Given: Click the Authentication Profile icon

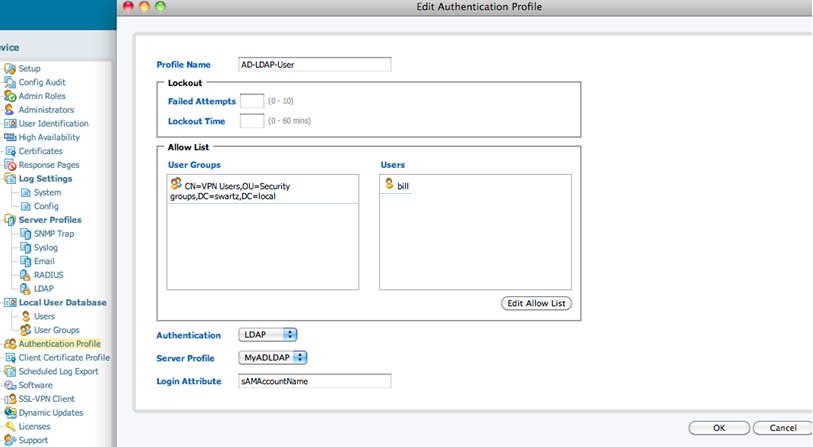Looking at the screenshot, I should coord(10,344).
